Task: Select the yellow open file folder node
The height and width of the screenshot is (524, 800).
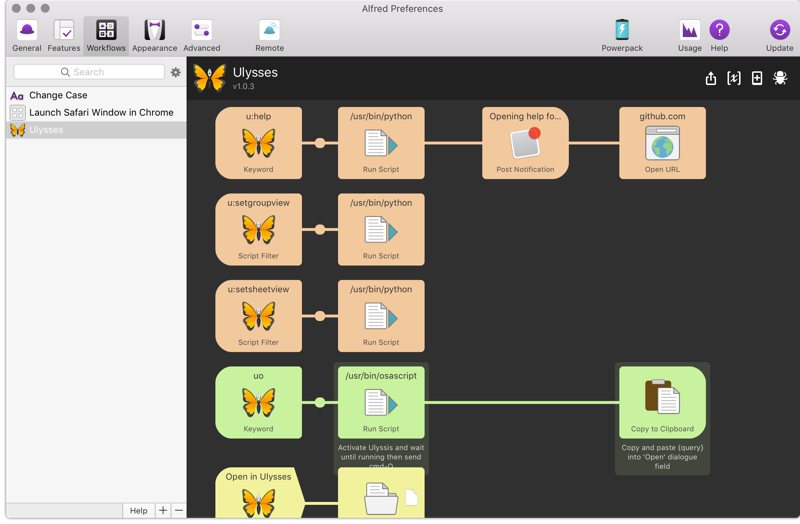Action: [381, 493]
